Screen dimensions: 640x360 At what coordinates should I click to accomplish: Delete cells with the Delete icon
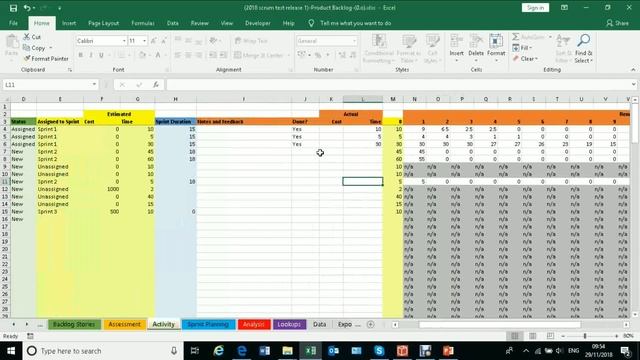476,48
